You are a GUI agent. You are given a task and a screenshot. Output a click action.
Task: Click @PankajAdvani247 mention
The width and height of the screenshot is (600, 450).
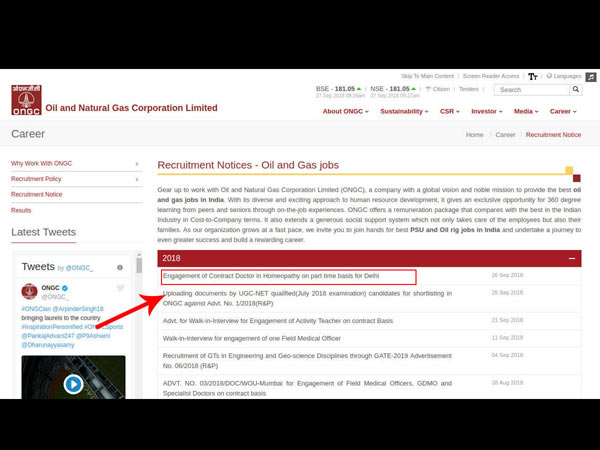pyautogui.click(x=48, y=336)
